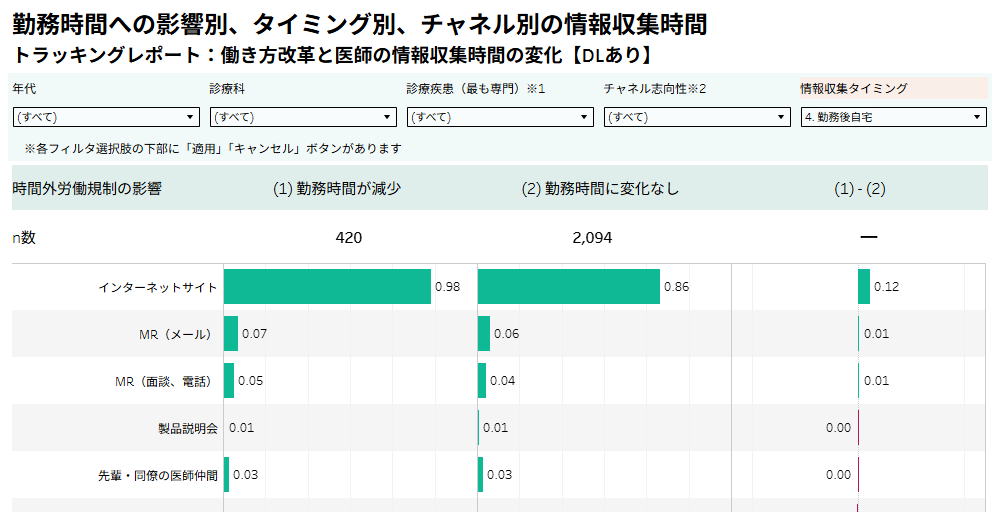Click the チャネル志向性※2 filter label
This screenshot has height=512, width=996.
coord(655,88)
